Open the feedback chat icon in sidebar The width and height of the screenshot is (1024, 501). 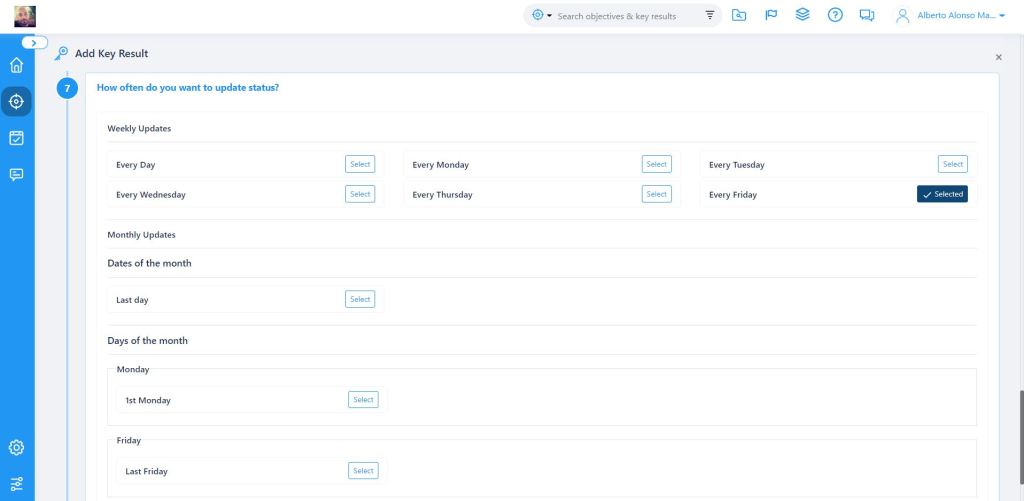tap(16, 174)
